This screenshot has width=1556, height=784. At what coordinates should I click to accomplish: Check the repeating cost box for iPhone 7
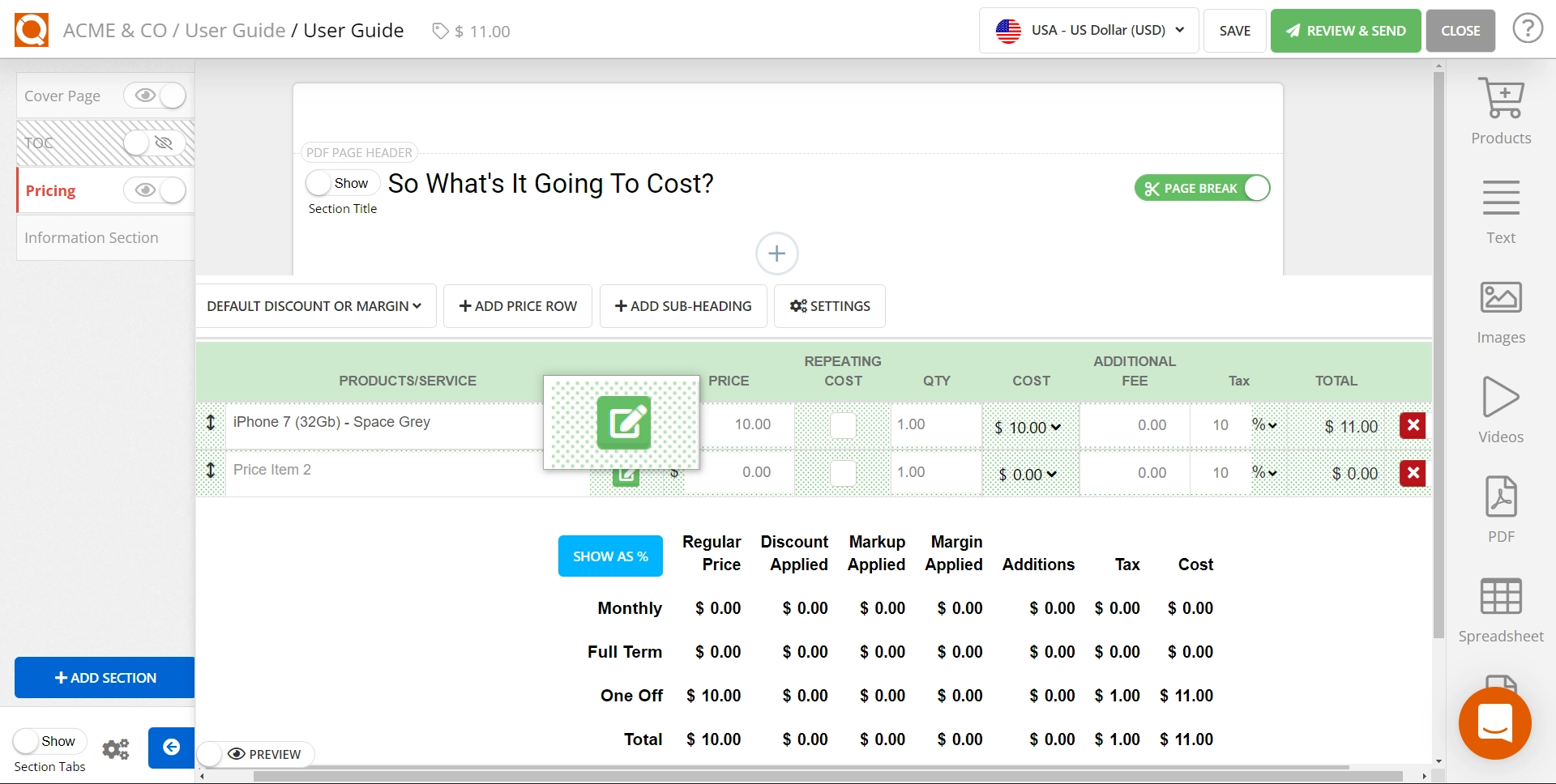[x=843, y=425]
